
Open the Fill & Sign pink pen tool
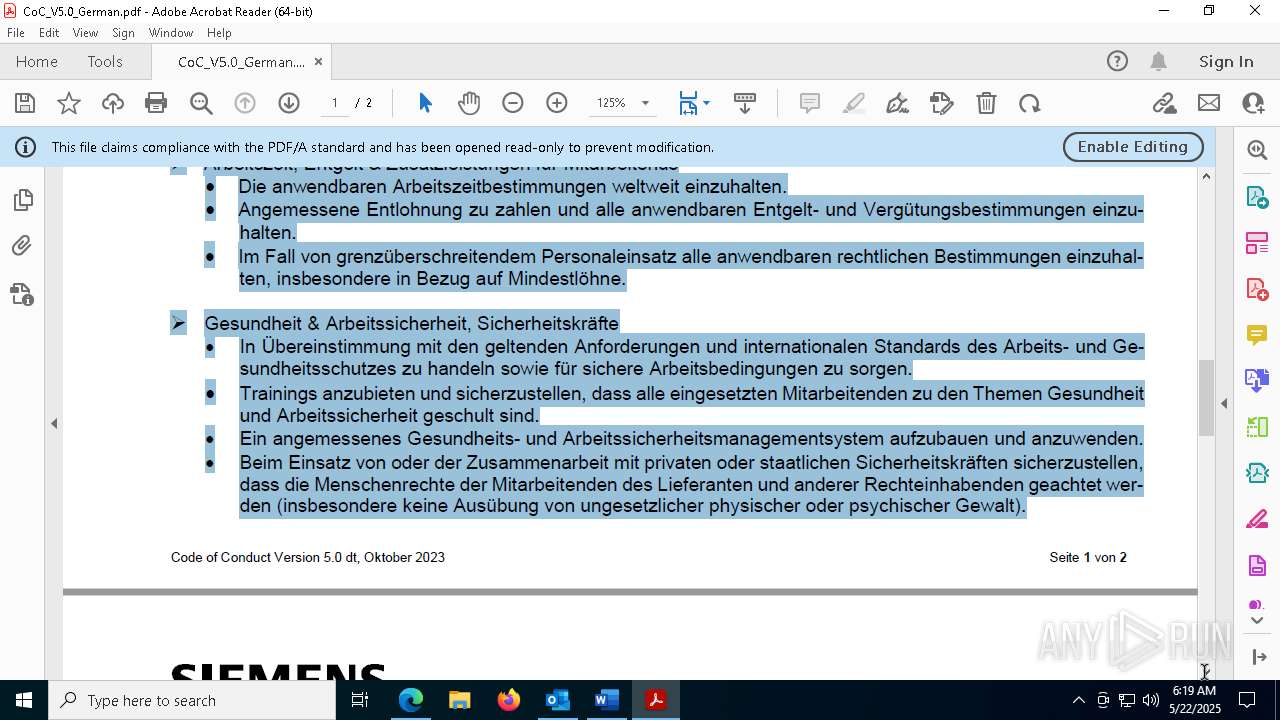click(1257, 520)
